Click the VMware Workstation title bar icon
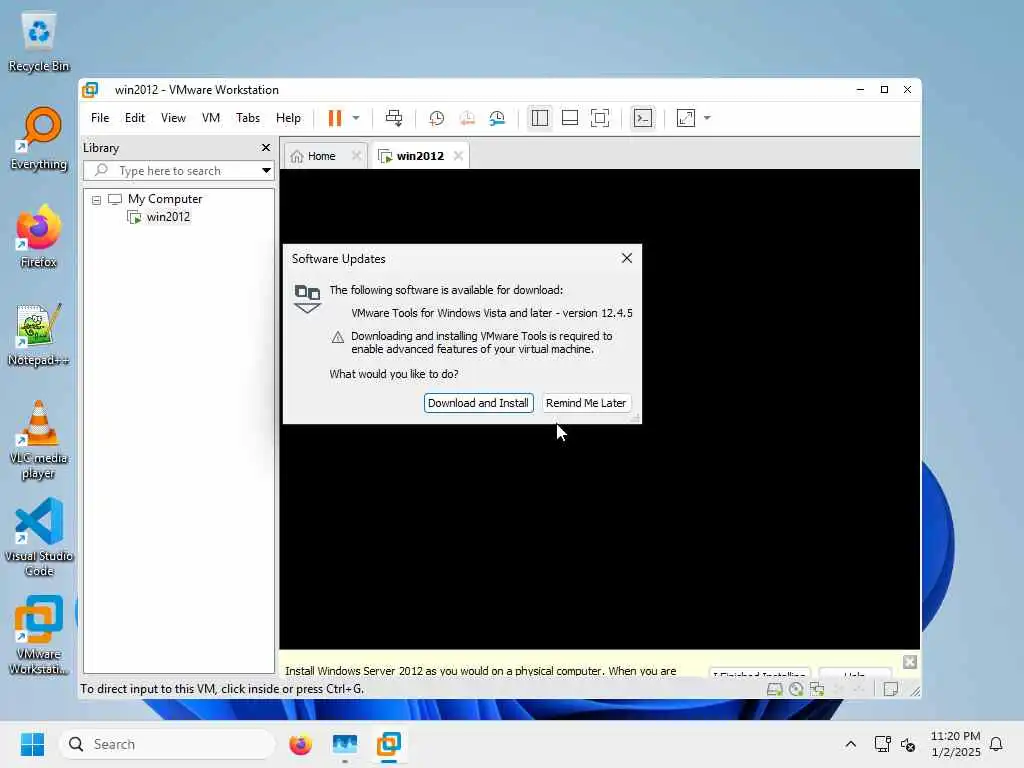The height and width of the screenshot is (768, 1024). (x=90, y=89)
